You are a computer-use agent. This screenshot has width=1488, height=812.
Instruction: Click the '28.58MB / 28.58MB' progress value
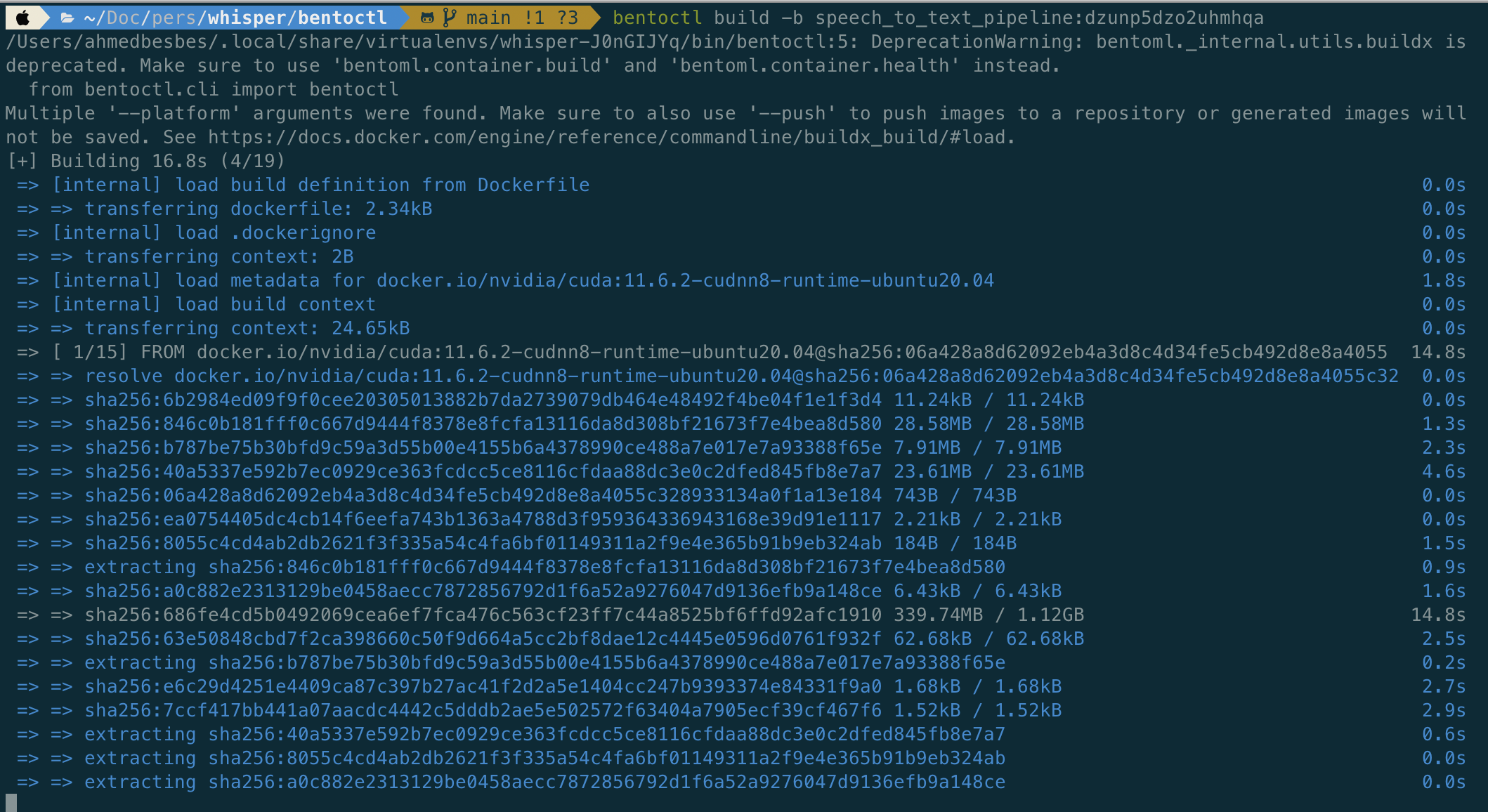988,424
